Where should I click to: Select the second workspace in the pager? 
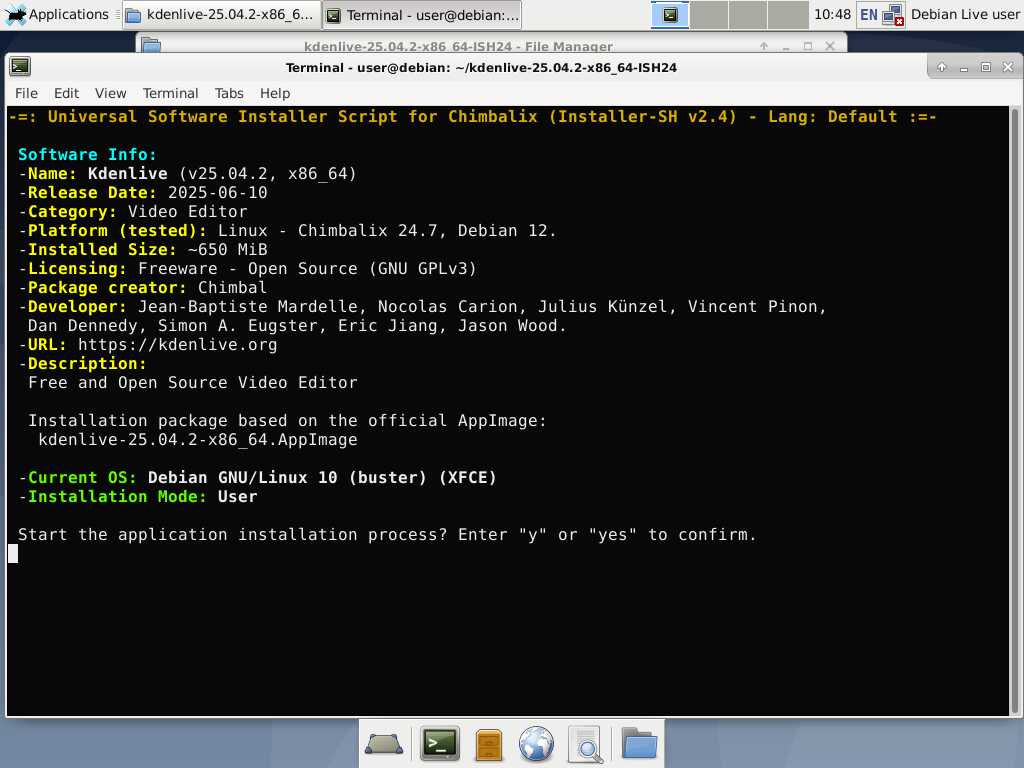(x=709, y=14)
